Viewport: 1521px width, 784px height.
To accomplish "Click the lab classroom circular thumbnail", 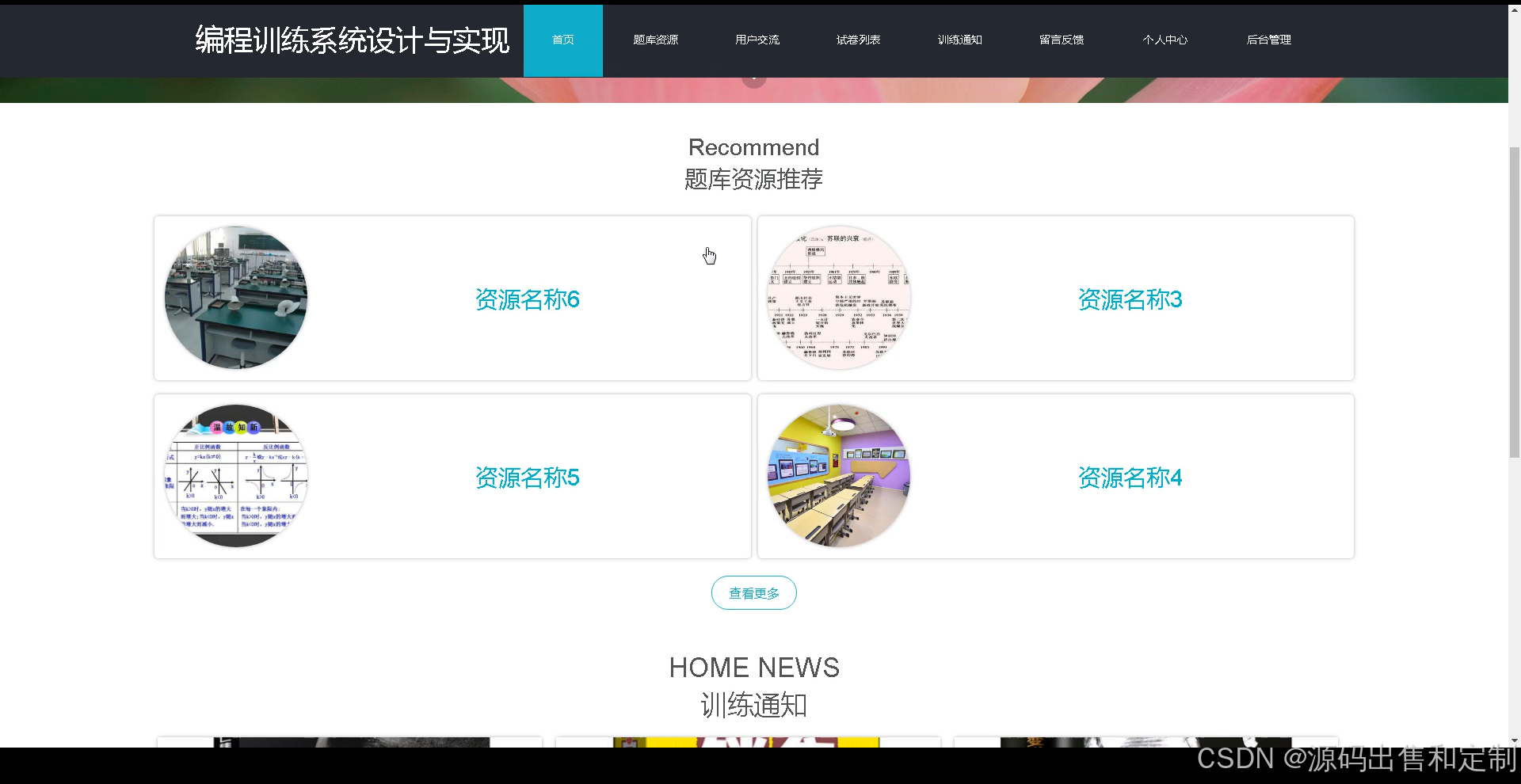I will [236, 298].
